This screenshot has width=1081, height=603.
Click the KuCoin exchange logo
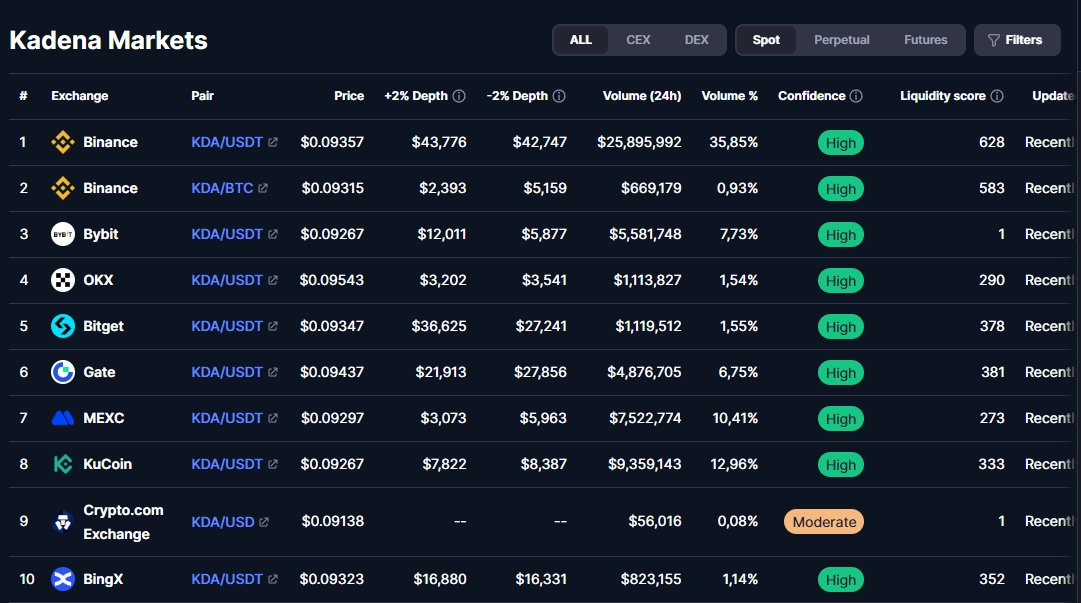pyautogui.click(x=63, y=464)
